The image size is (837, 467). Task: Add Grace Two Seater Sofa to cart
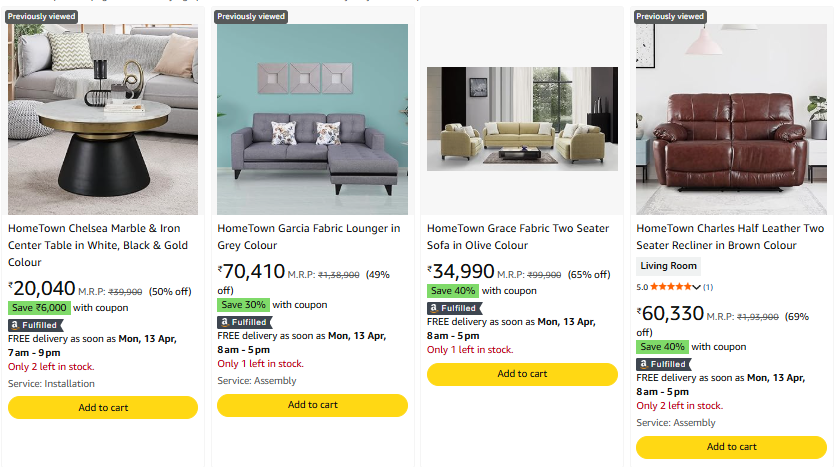pos(522,374)
